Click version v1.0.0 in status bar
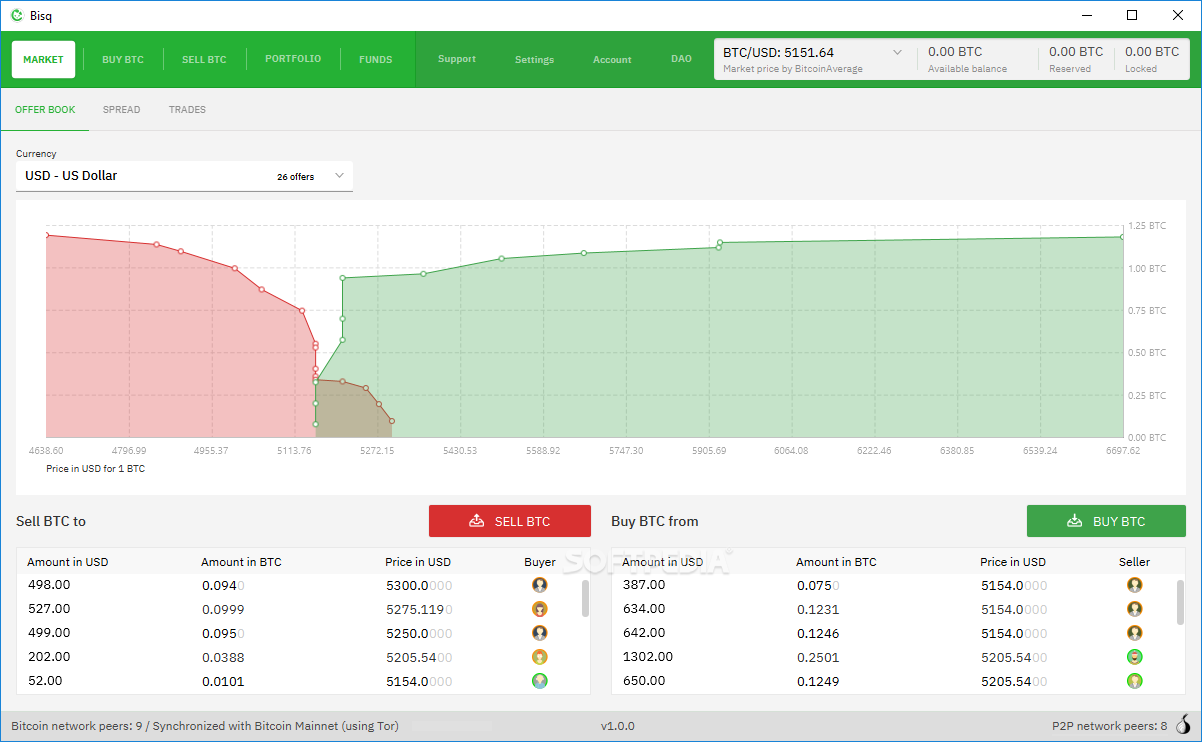Viewport: 1202px width, 742px height. tap(617, 726)
